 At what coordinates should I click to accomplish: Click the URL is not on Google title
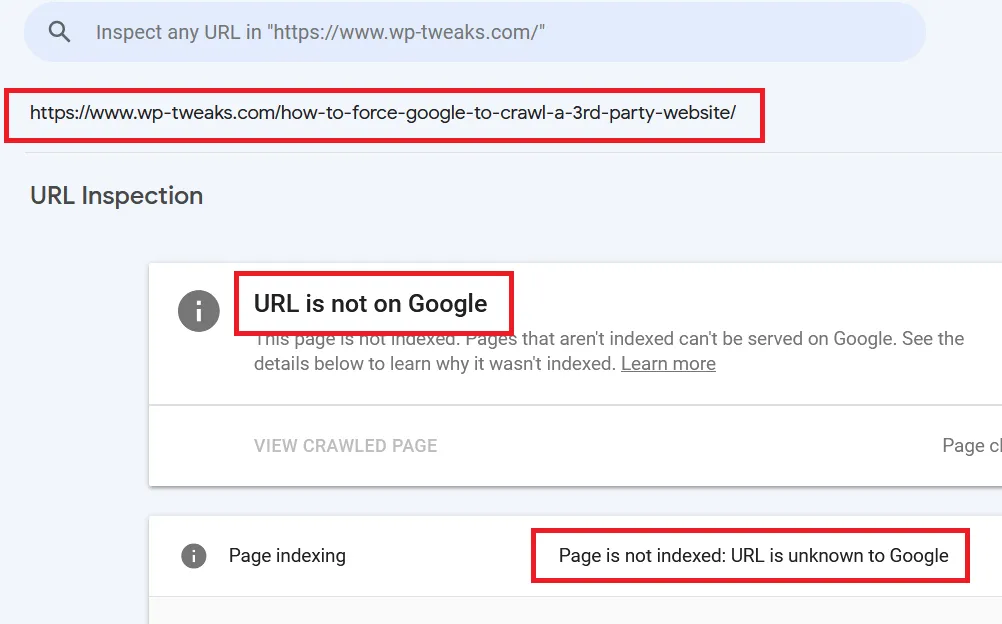pos(371,304)
